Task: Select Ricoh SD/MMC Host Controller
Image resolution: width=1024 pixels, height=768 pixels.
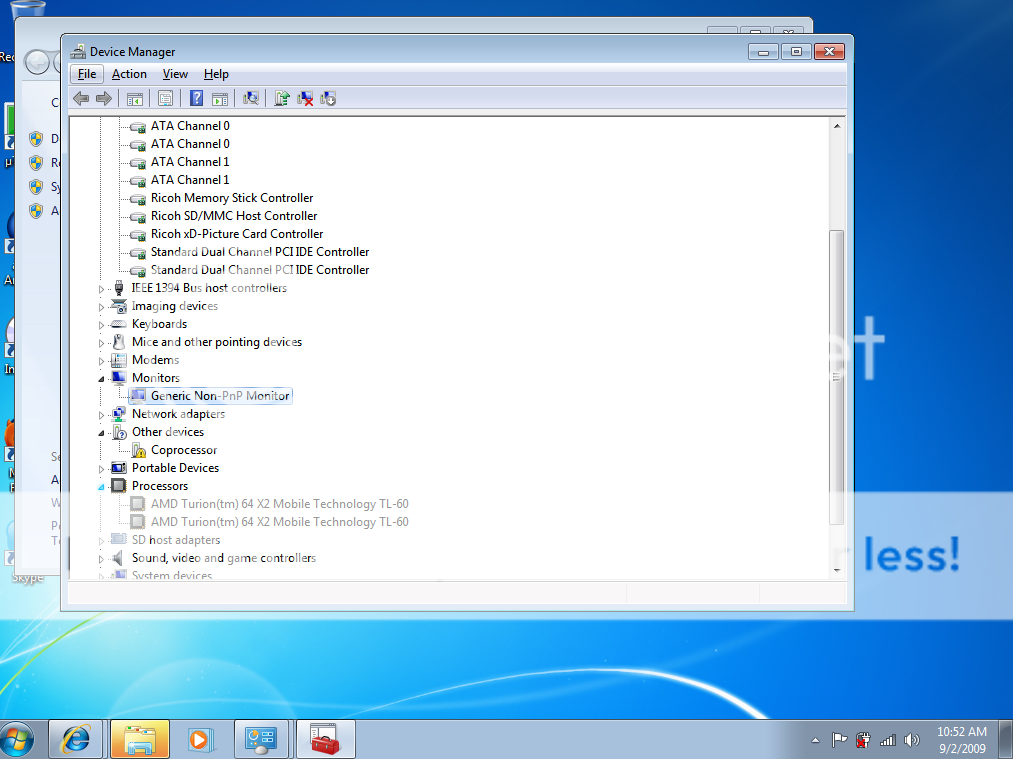Action: (x=234, y=216)
